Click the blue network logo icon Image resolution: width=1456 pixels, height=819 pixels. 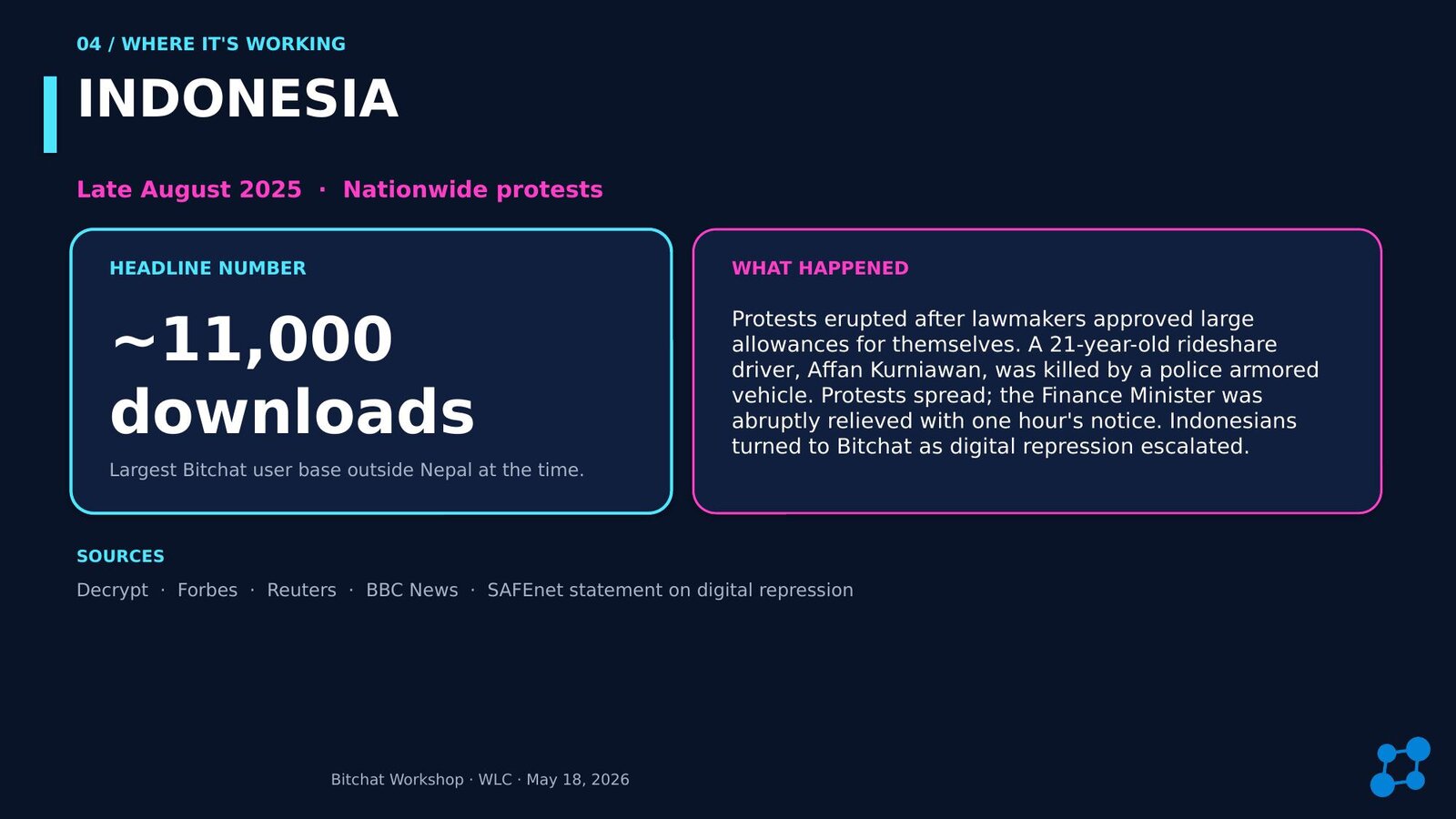(x=1400, y=767)
